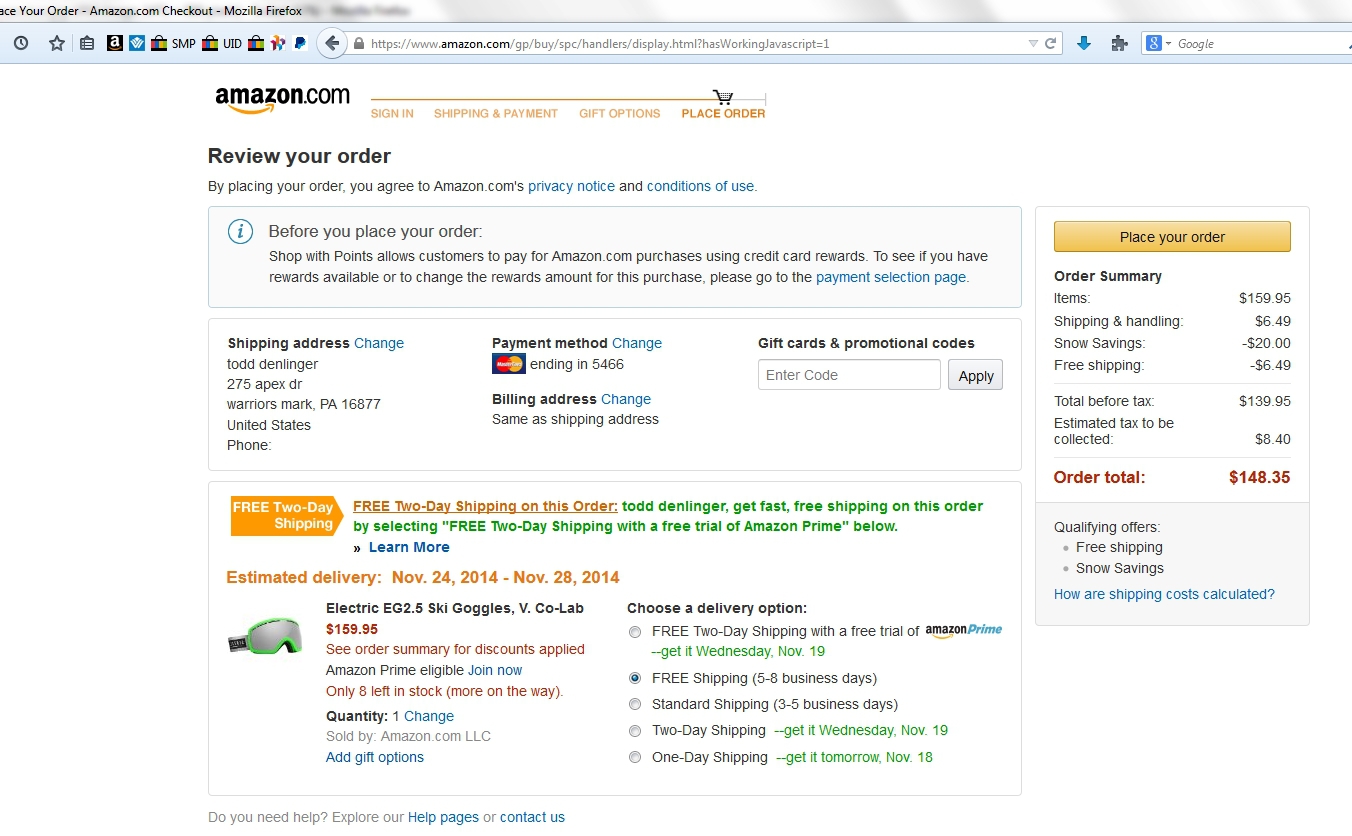Open the colorful figure bookmark icon
The height and width of the screenshot is (836, 1352).
[278, 43]
